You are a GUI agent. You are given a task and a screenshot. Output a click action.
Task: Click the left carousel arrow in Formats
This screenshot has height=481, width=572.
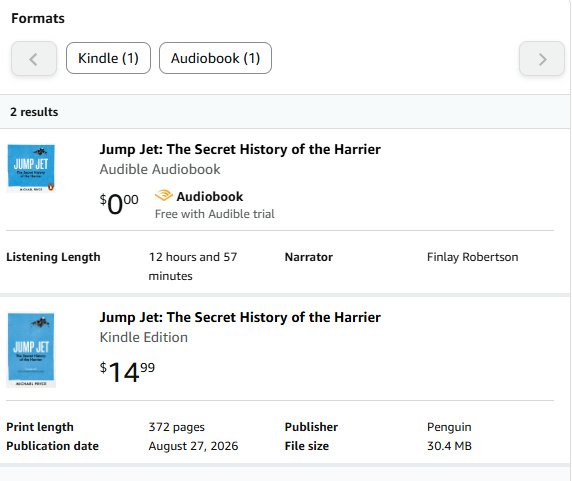(34, 59)
